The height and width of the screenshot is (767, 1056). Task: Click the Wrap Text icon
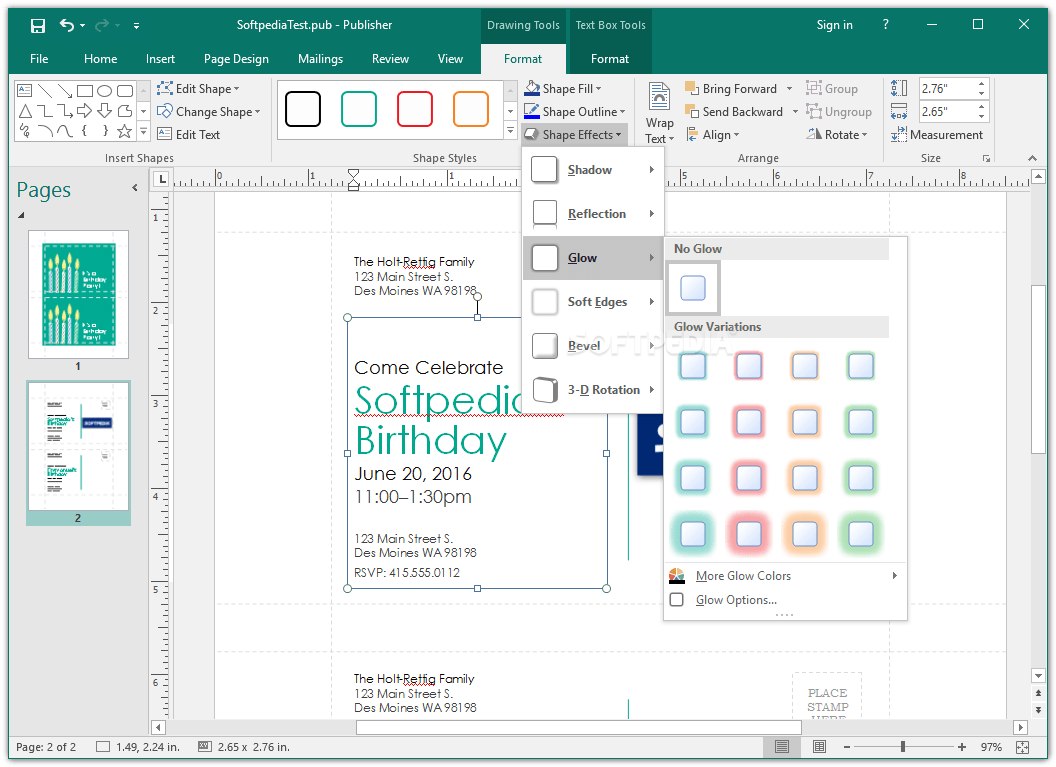click(x=659, y=98)
